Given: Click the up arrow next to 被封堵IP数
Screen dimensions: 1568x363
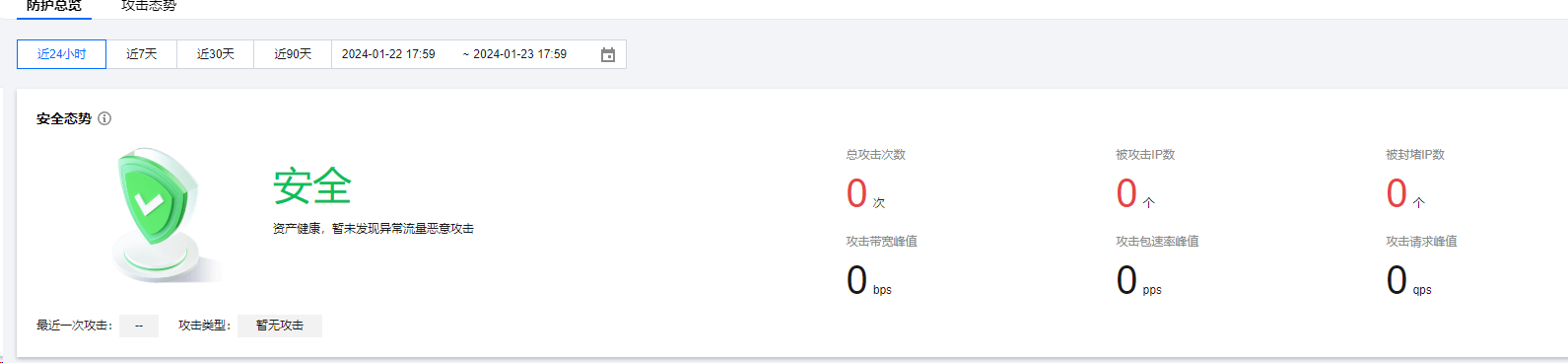Looking at the screenshot, I should coord(1418,202).
